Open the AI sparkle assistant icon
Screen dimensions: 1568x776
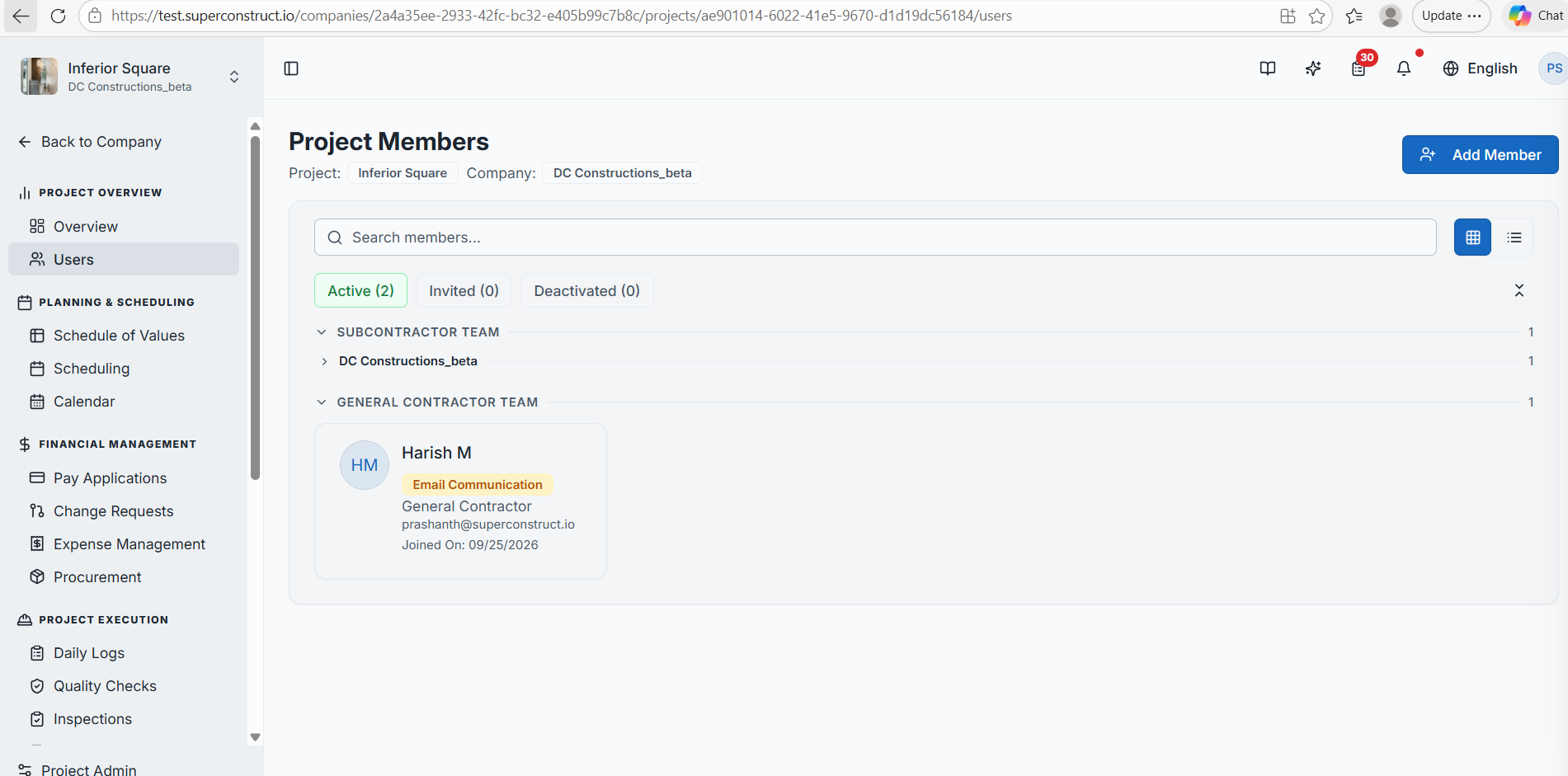click(x=1313, y=68)
